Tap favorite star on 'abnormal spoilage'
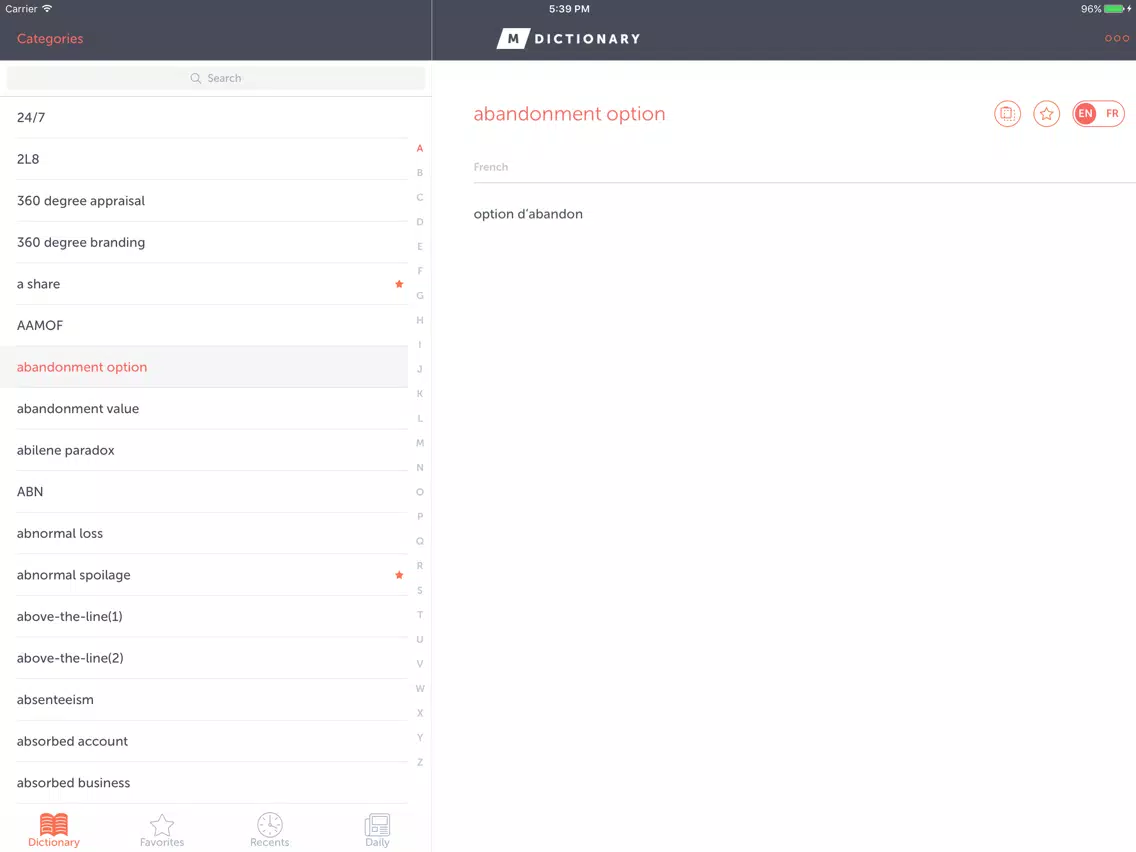The width and height of the screenshot is (1136, 852). pos(399,575)
